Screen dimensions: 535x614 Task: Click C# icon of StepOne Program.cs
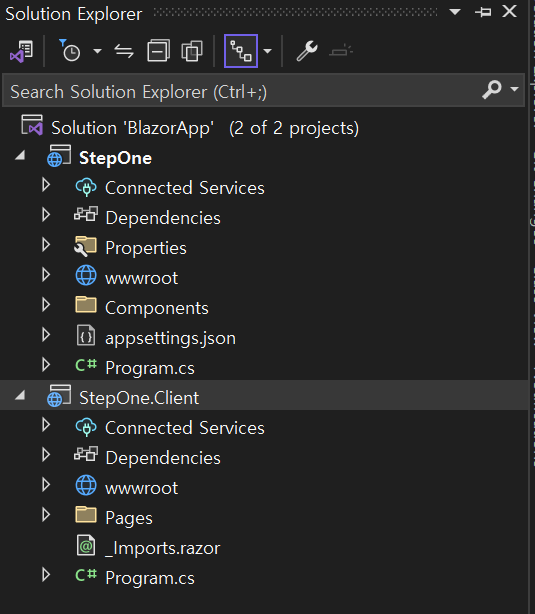86,365
